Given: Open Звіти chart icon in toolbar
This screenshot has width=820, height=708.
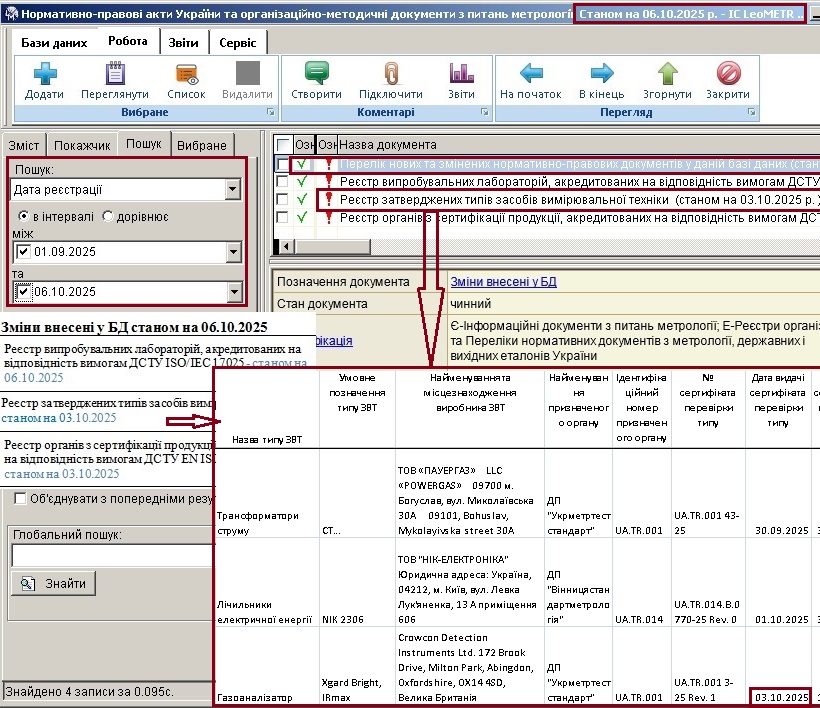Looking at the screenshot, I should pos(461,75).
